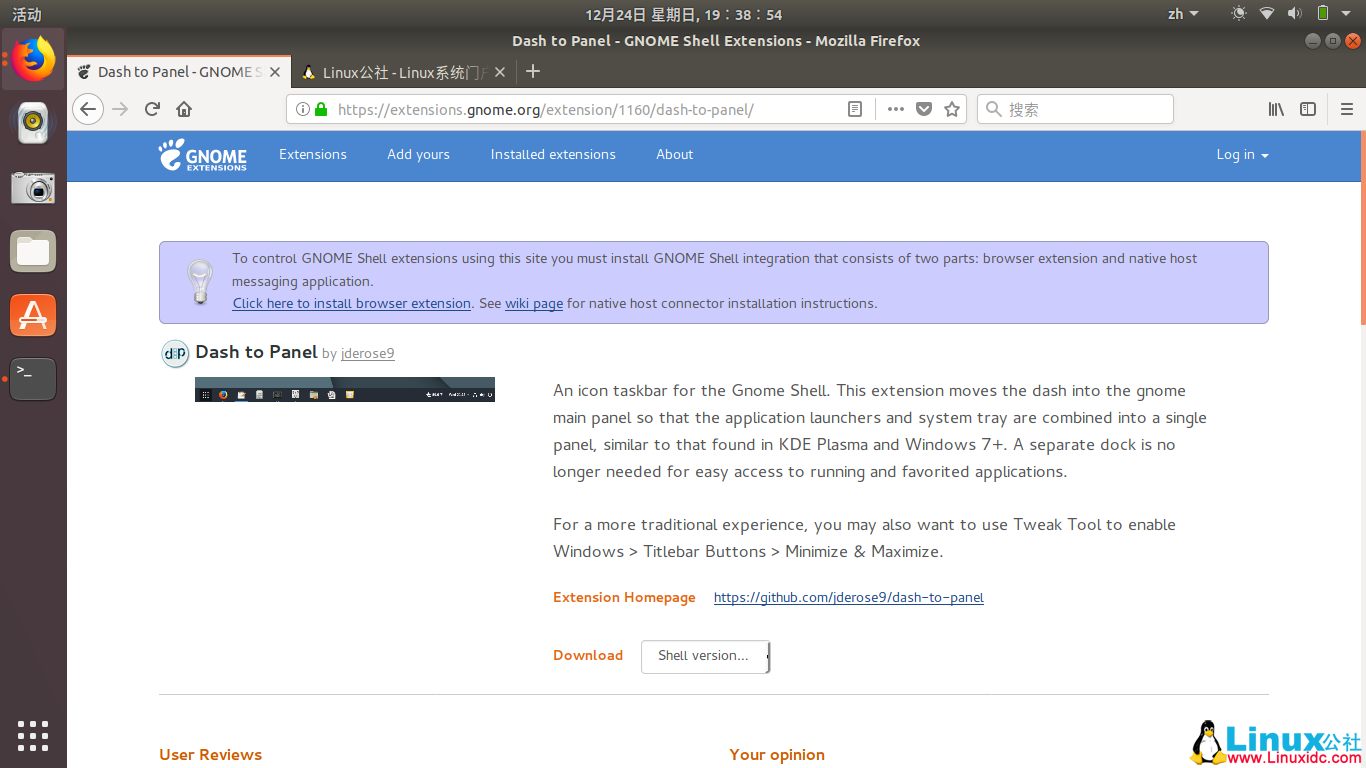Open the Files manager in dock
This screenshot has width=1366, height=768.
point(33,251)
